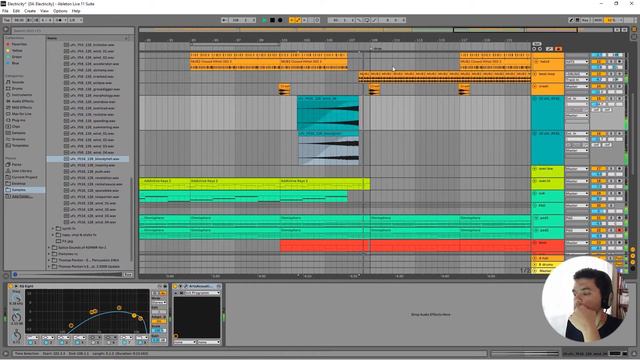Toggle Draw Mode pencil in control bar
The width and height of the screenshot is (640, 360).
tap(571, 20)
